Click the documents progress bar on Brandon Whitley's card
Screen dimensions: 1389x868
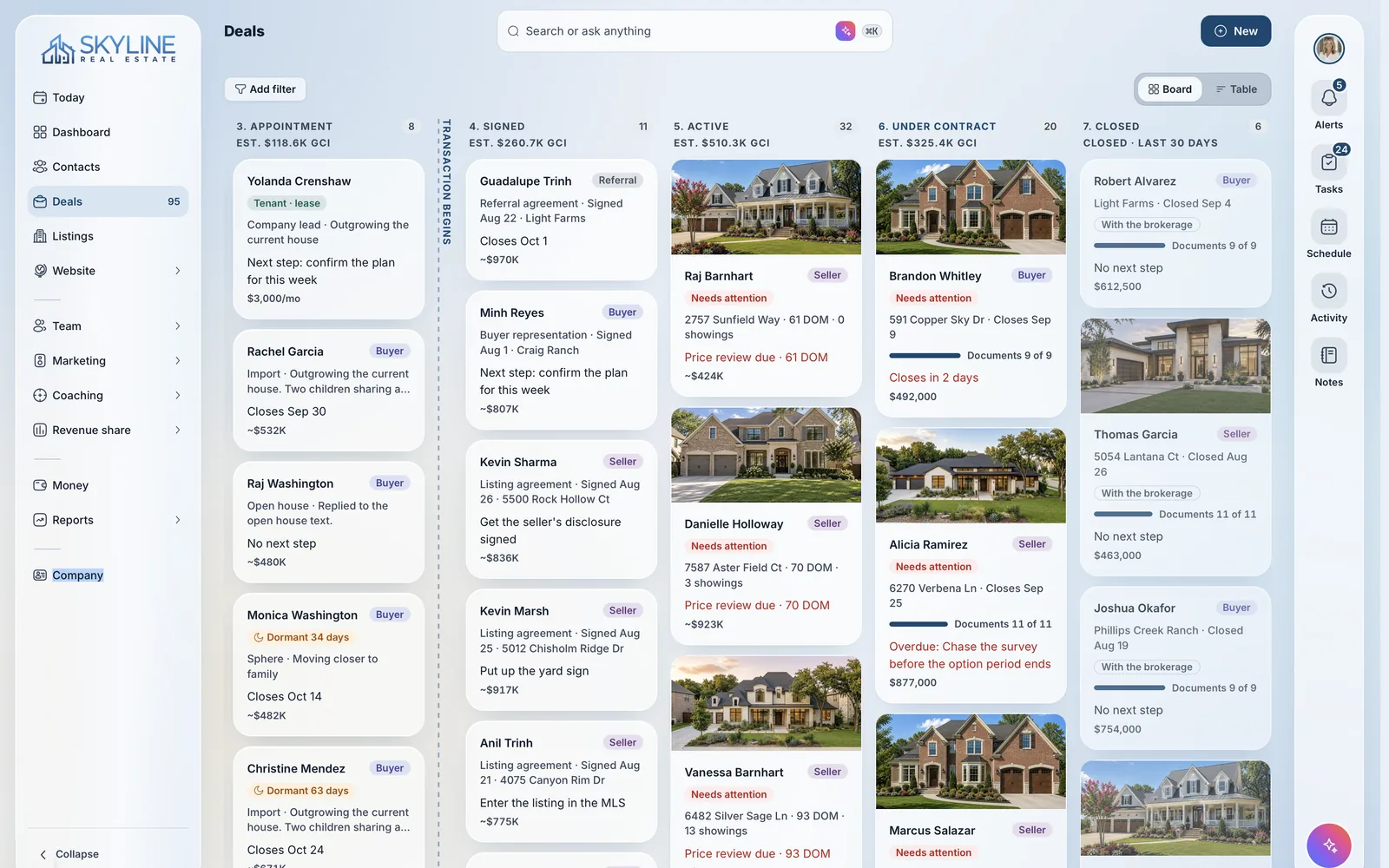925,356
